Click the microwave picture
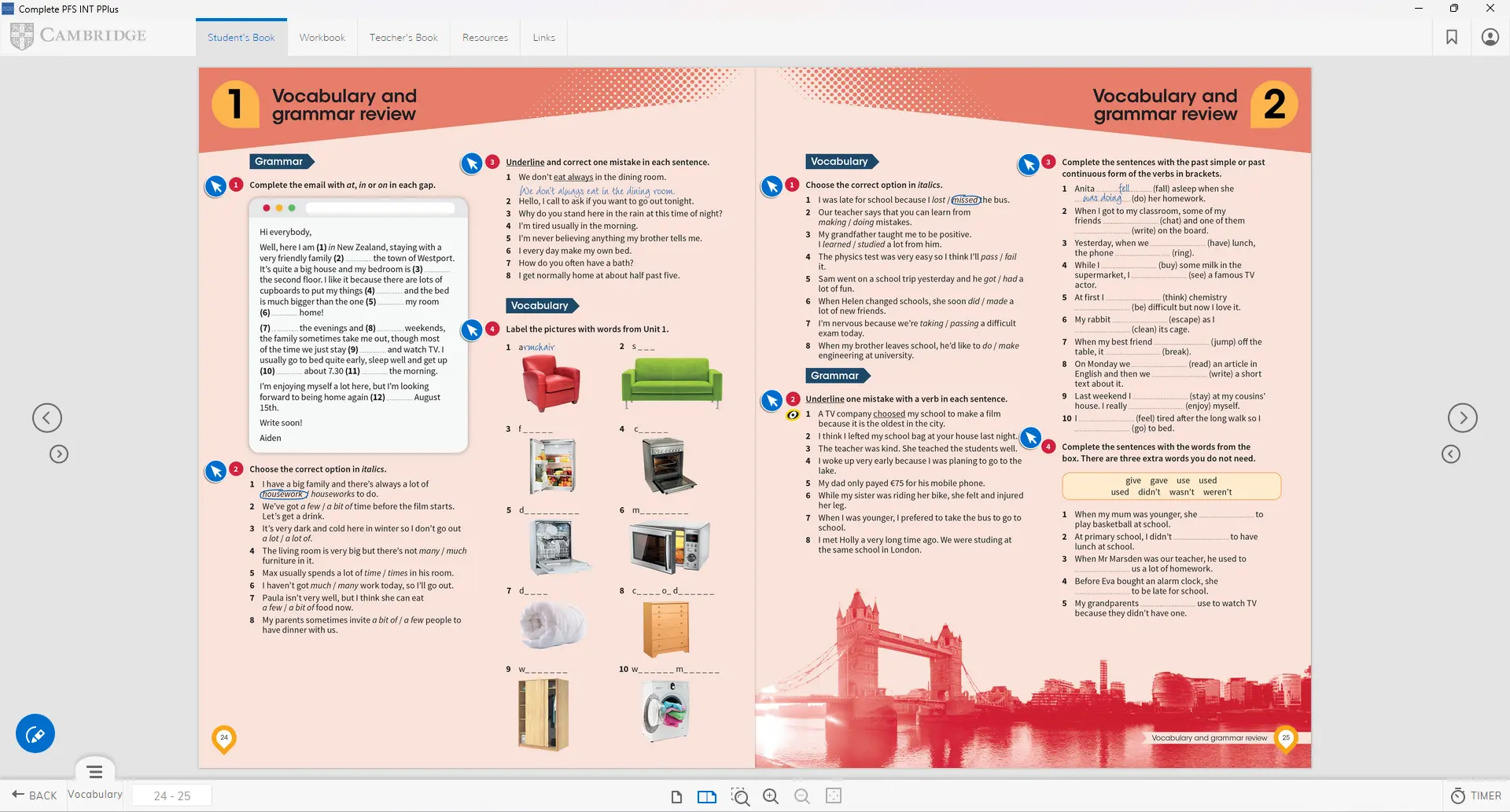 point(670,546)
